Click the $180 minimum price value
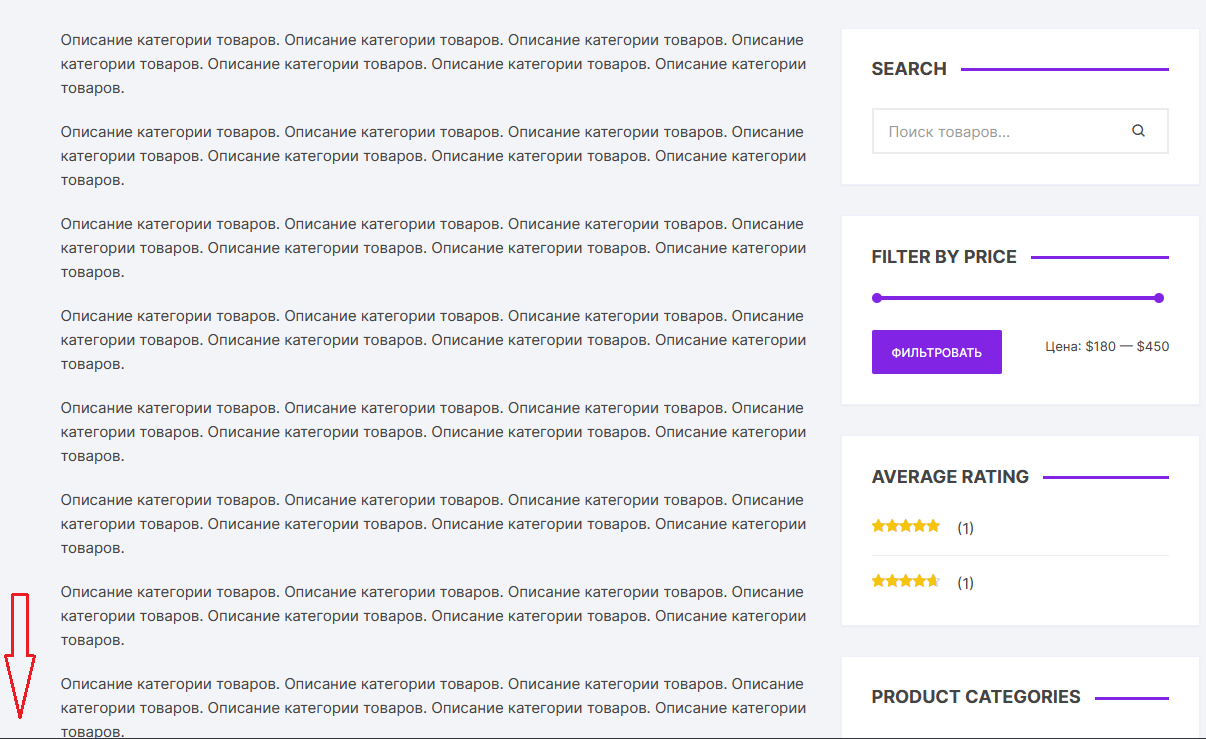Viewport: 1206px width, 739px height. click(1100, 347)
